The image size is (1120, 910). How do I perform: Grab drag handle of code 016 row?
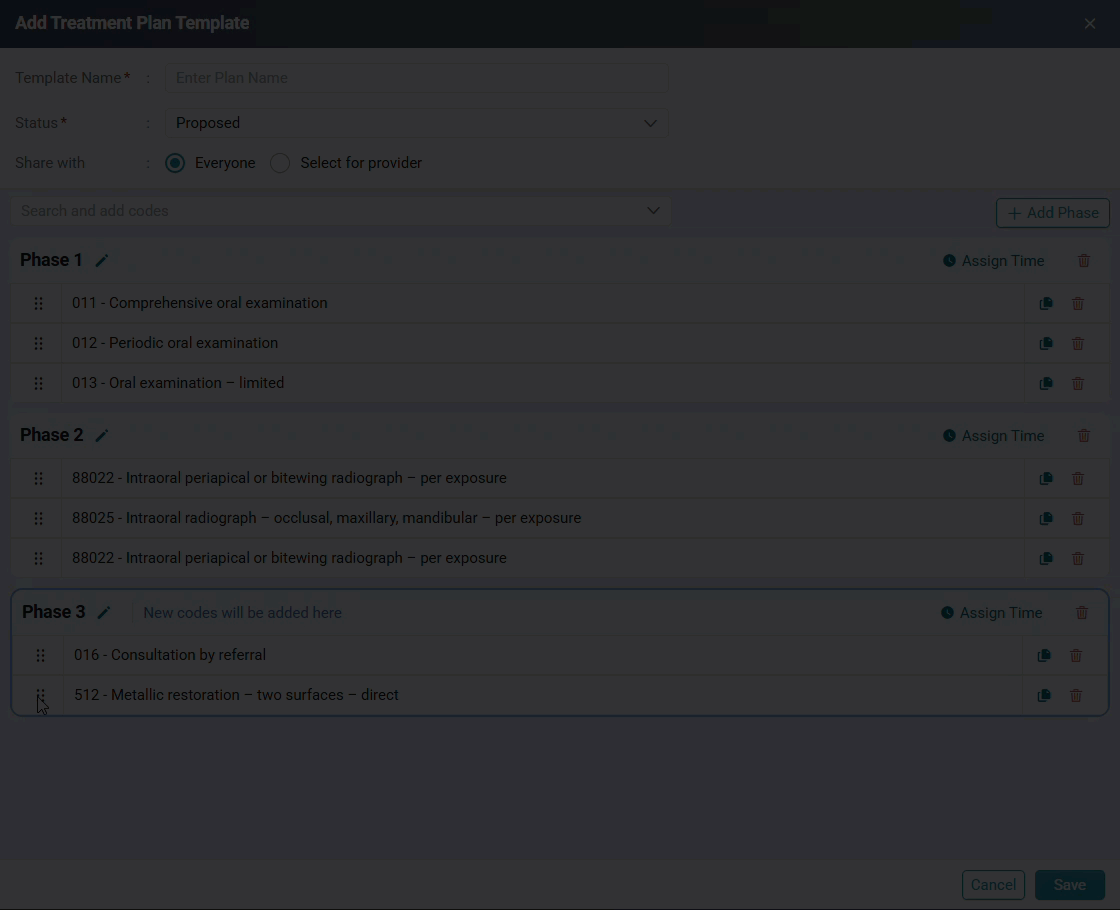coord(41,656)
